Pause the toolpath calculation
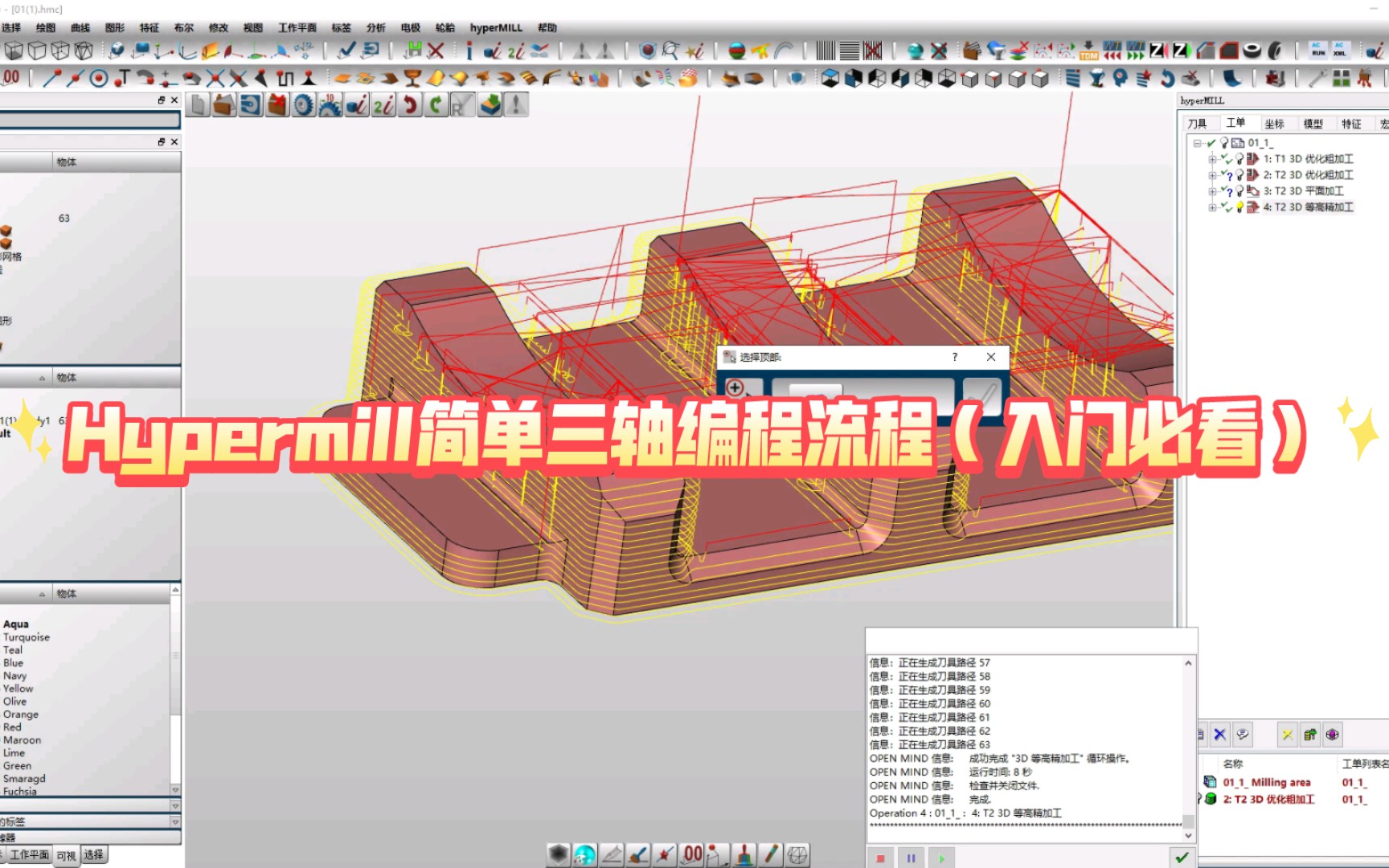Viewport: 1389px width, 868px height. [911, 858]
